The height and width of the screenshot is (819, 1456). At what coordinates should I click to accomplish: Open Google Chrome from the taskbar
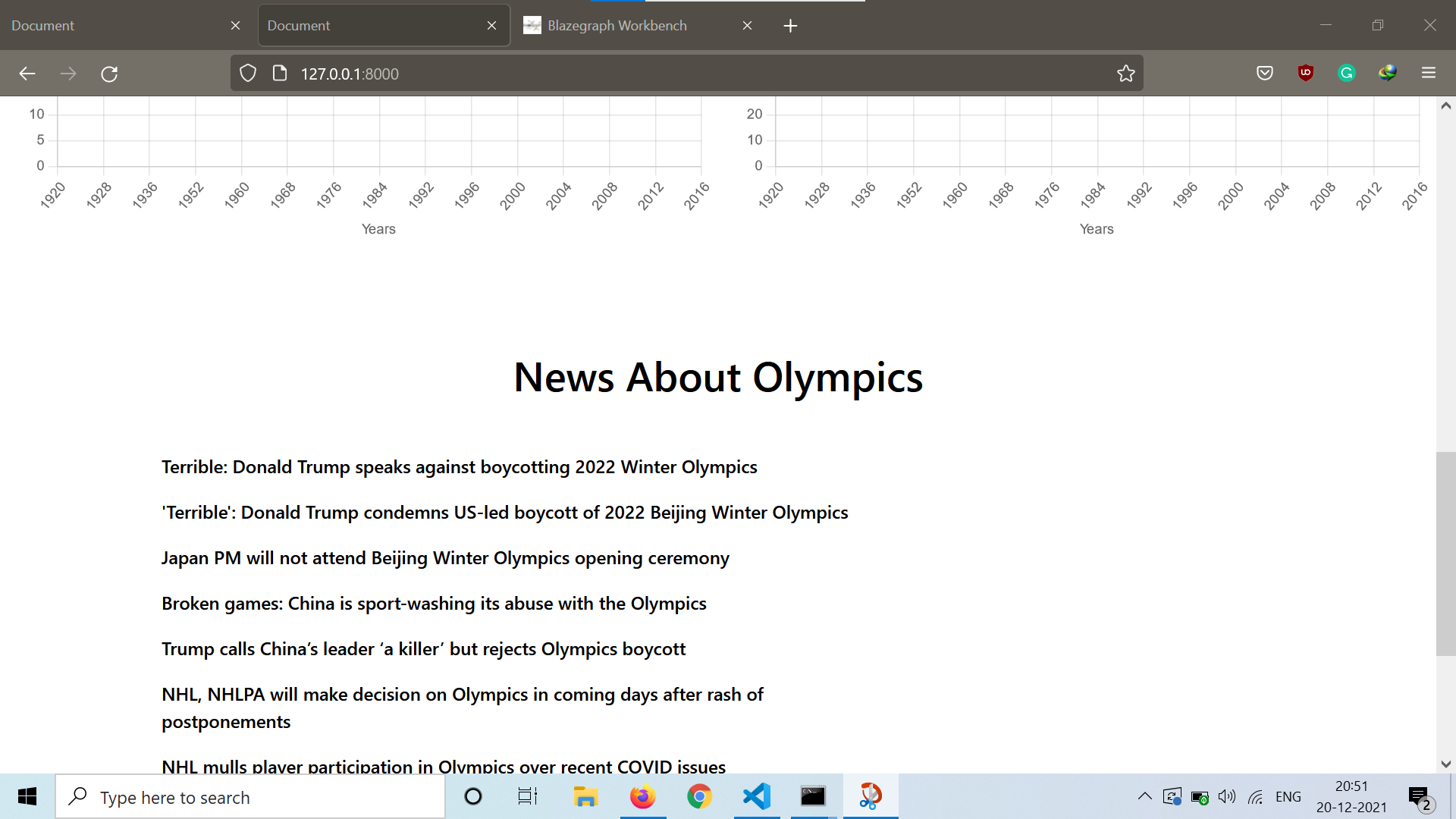tap(699, 796)
